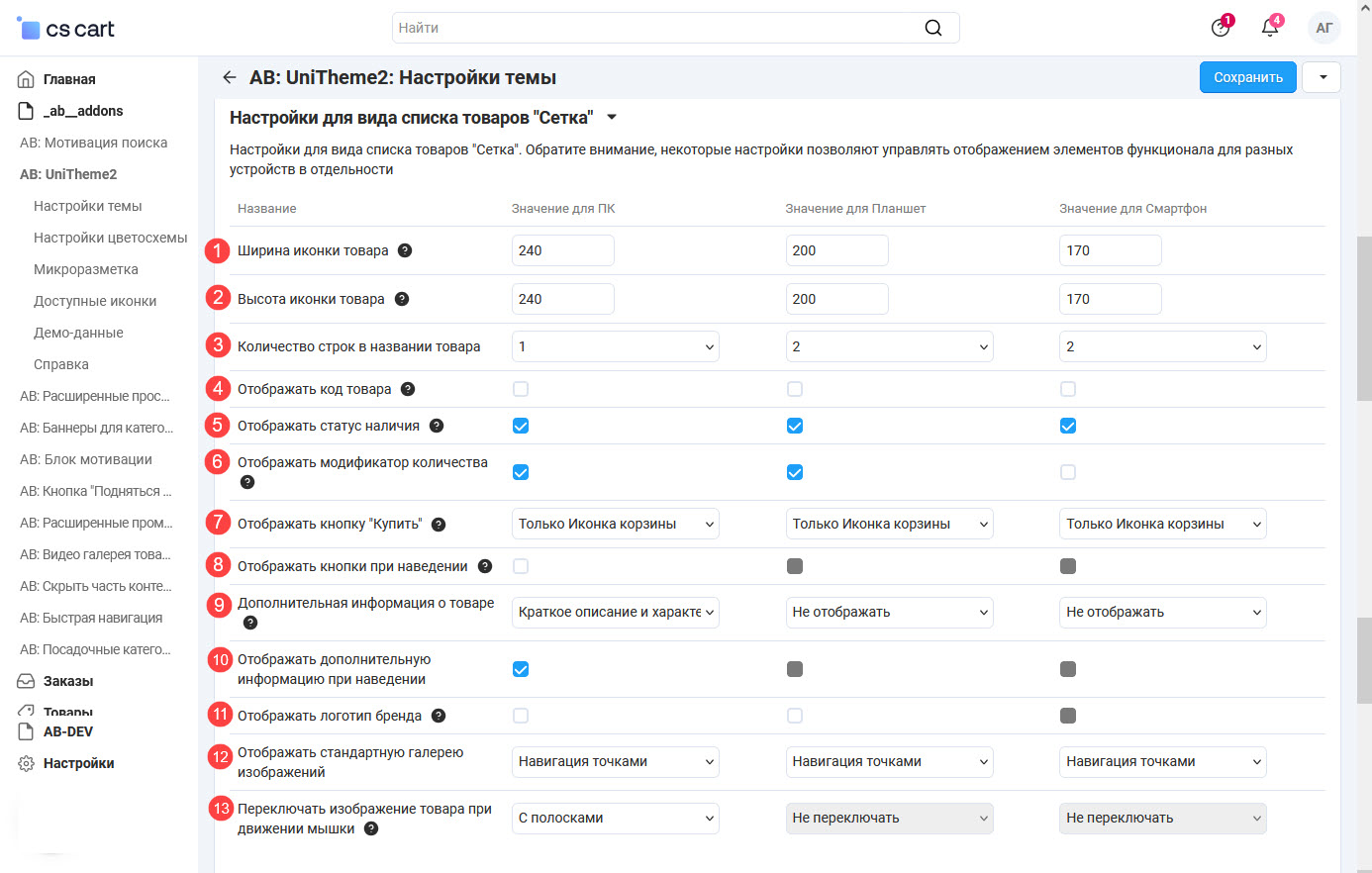Image resolution: width=1372 pixels, height=873 pixels.
Task: Focus the Найти search field
Action: click(x=676, y=28)
